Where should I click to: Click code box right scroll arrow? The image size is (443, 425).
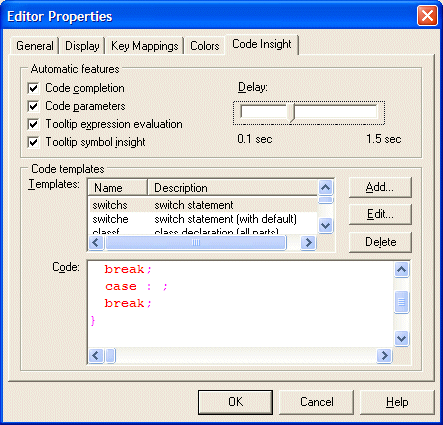[x=384, y=355]
